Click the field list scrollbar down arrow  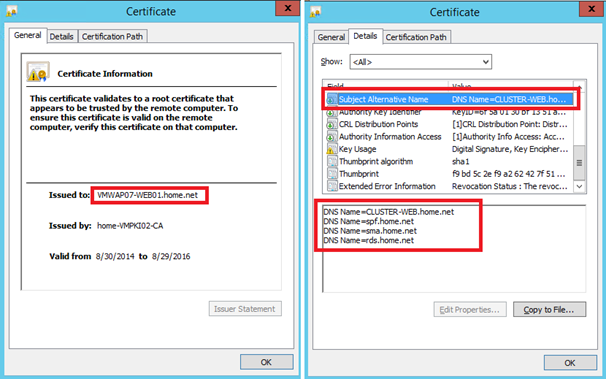tap(579, 186)
